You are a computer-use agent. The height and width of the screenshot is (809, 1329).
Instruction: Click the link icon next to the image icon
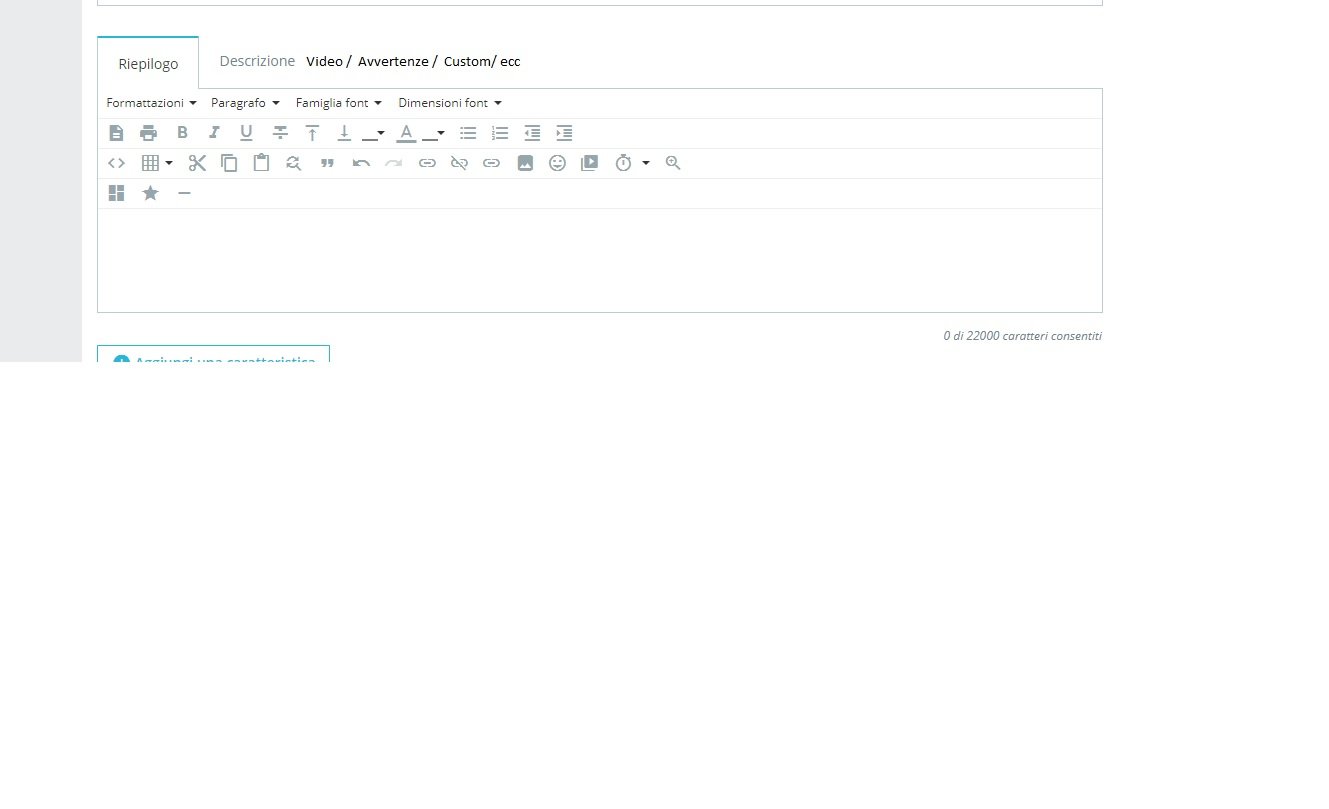tap(491, 163)
